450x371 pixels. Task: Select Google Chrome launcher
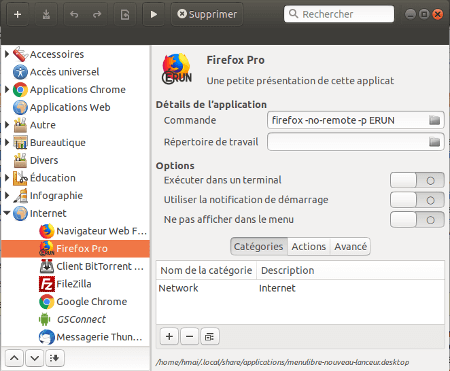point(75,301)
